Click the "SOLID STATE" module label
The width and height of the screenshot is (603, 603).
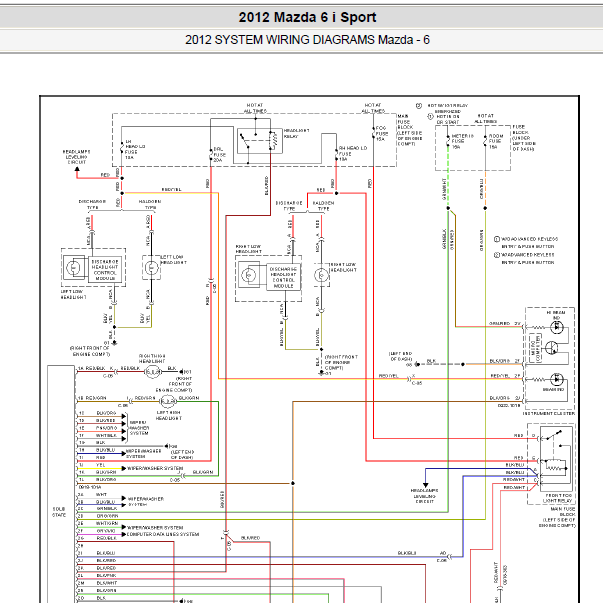click(59, 512)
